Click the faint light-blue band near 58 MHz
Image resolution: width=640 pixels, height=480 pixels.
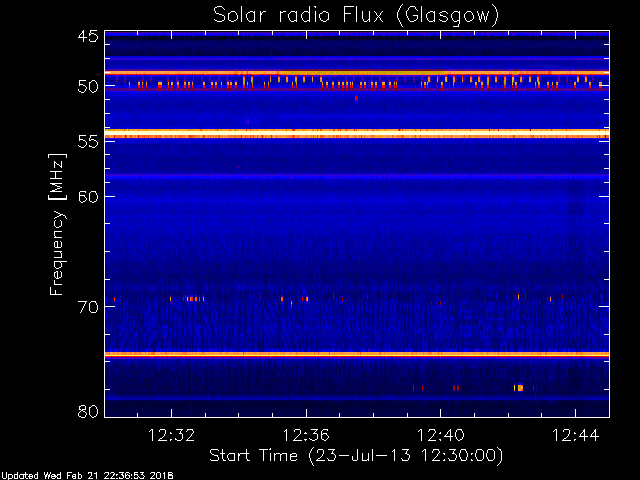coord(355,176)
